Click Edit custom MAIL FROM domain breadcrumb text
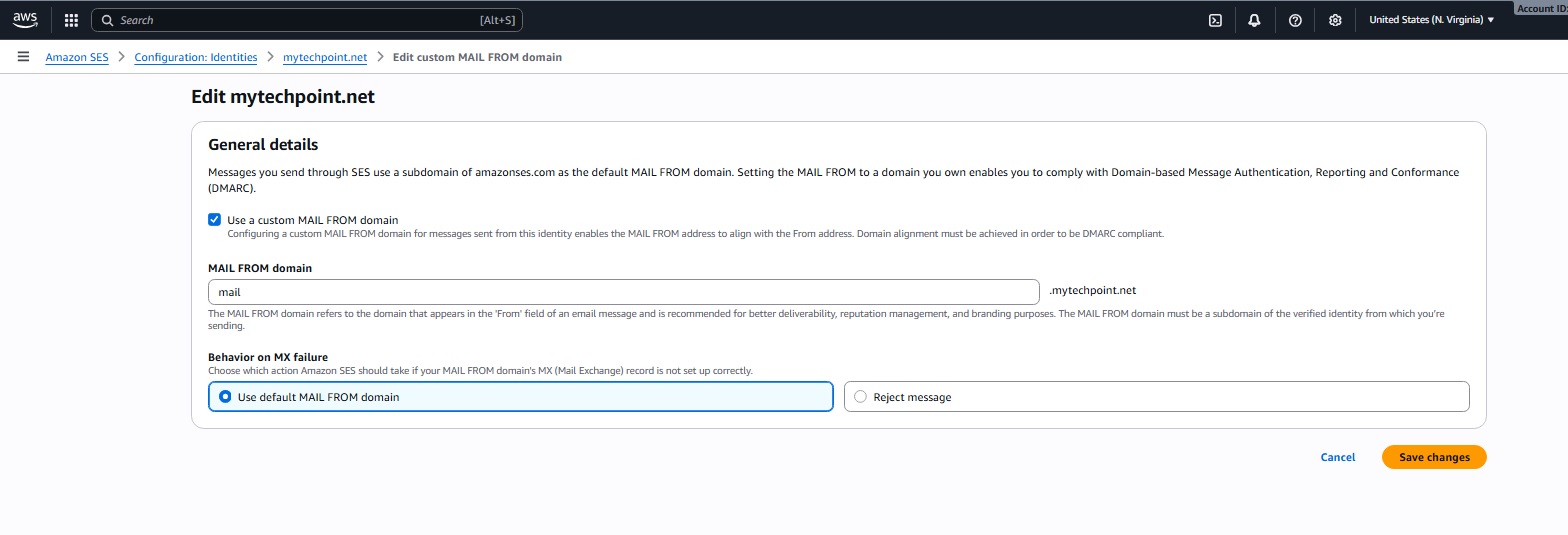 pyautogui.click(x=477, y=57)
